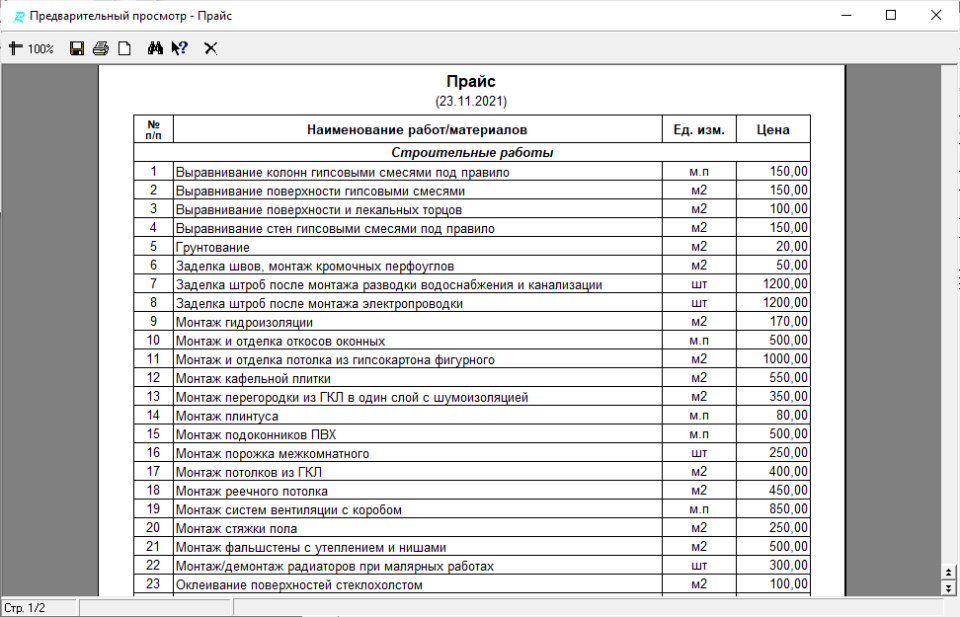Click the 'Ед. изм.' column header
Viewport: 960px width, 617px height.
click(x=699, y=130)
